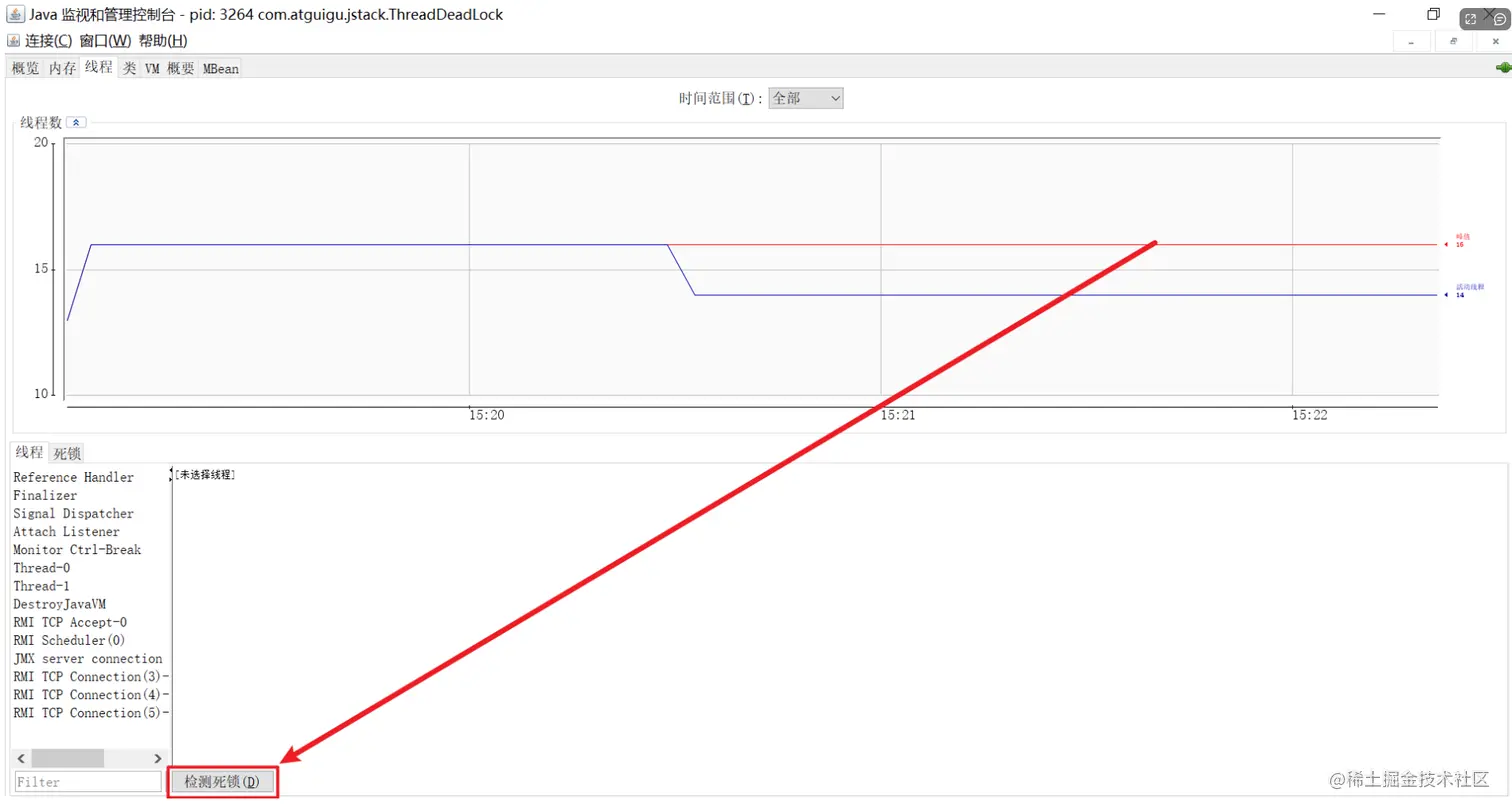Click the thread list scrollbar right arrow
Screen dimensions: 1512x812
[x=157, y=758]
